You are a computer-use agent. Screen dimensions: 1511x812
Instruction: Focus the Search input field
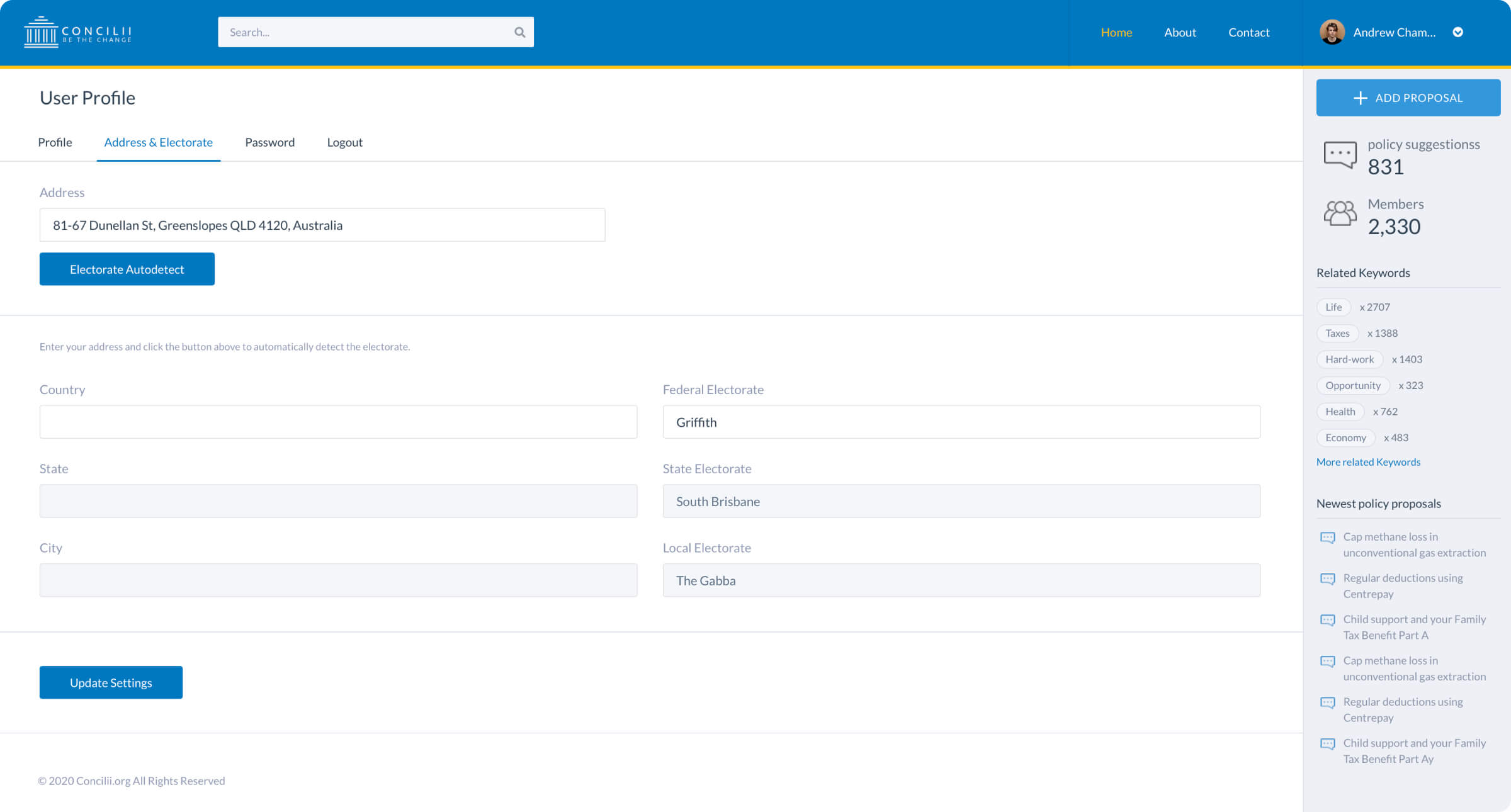coord(376,32)
